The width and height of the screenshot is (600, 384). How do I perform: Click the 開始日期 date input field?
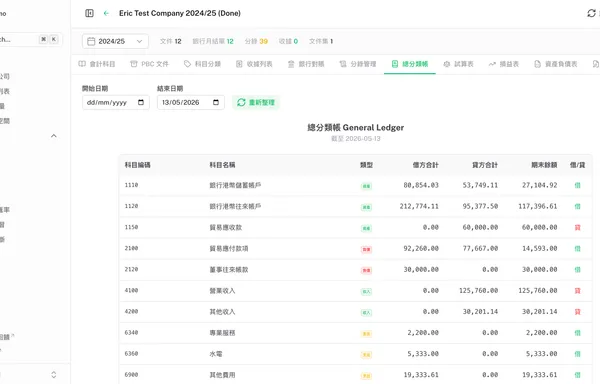[116, 103]
